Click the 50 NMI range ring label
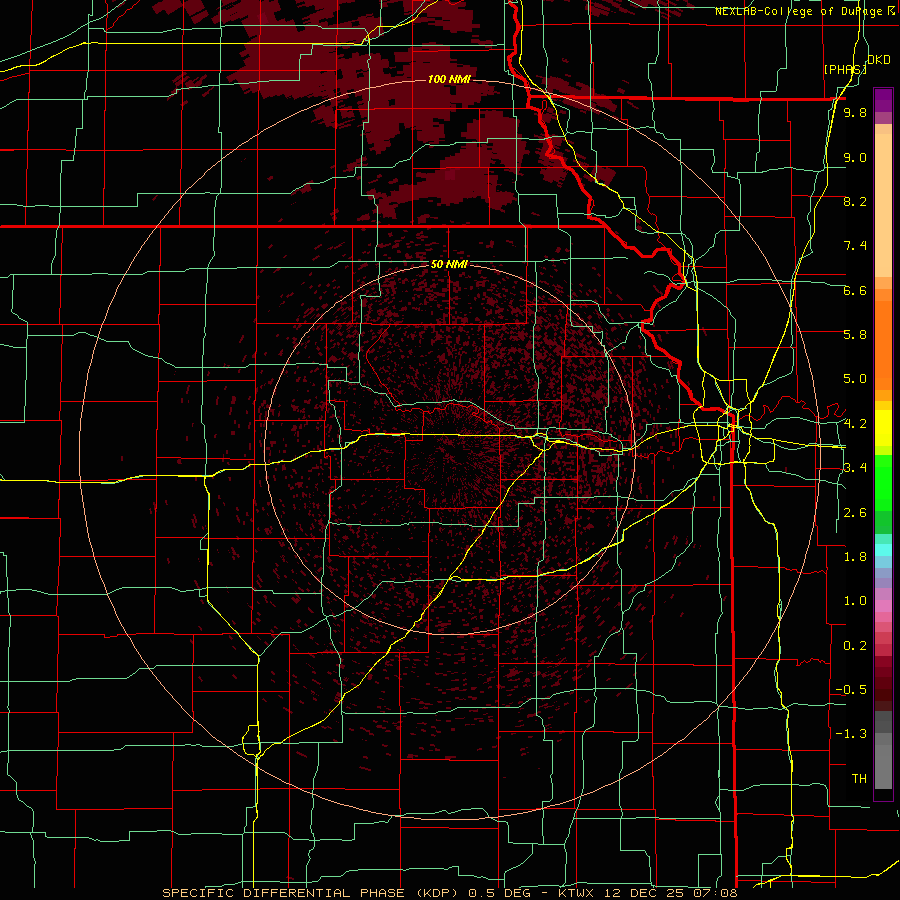Screen dimensions: 900x900 pos(449,264)
